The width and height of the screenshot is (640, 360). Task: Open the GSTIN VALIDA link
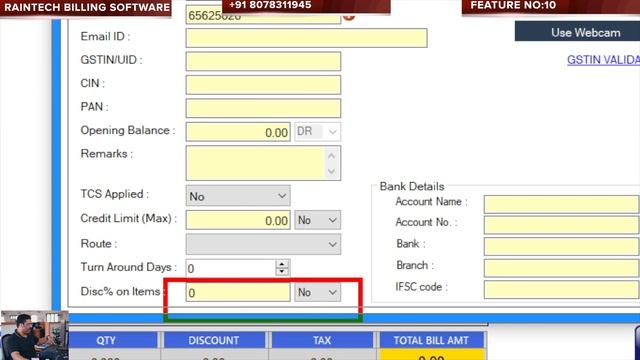point(603,60)
